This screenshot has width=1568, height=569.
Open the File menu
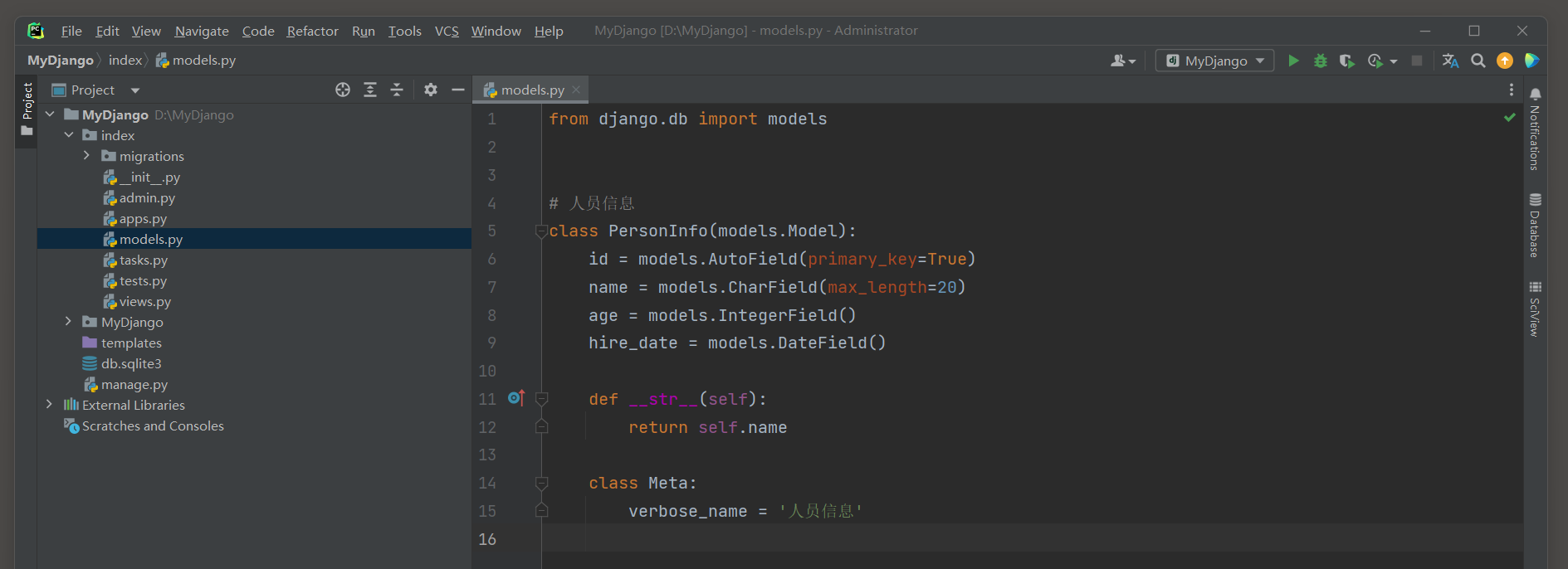71,31
